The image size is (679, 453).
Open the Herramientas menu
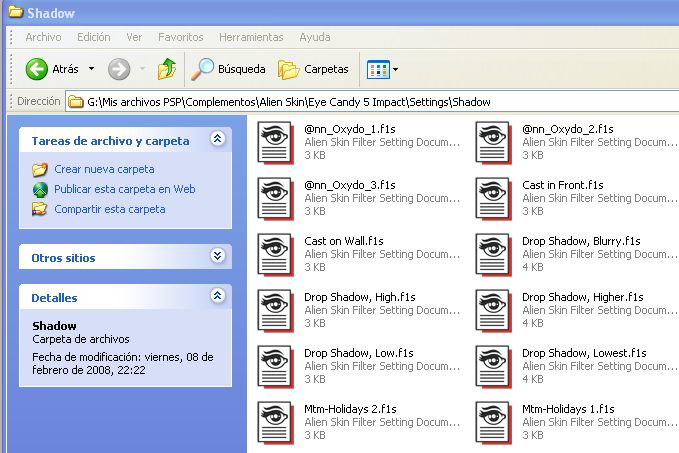251,37
